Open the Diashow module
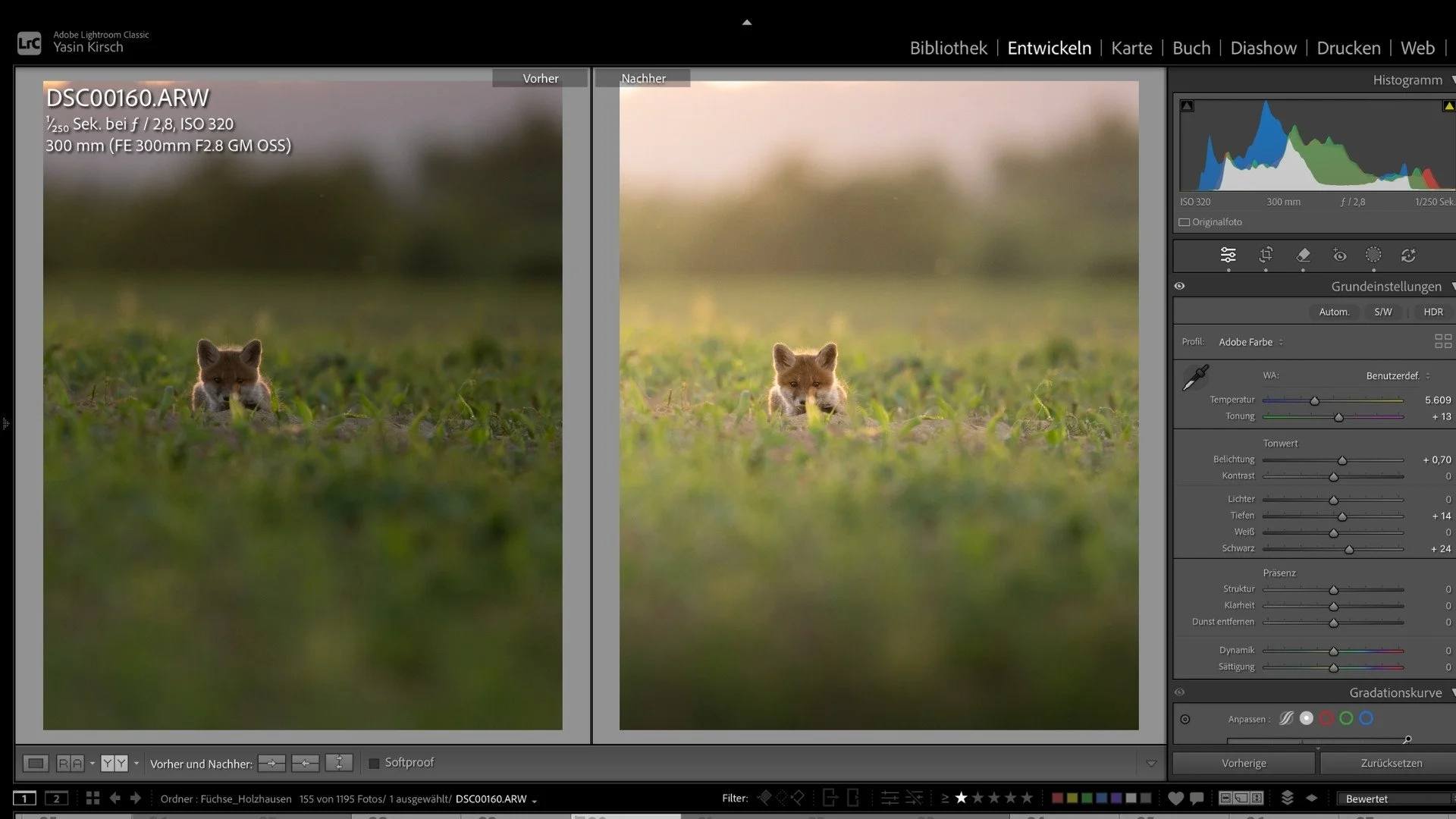The height and width of the screenshot is (819, 1456). pos(1263,48)
